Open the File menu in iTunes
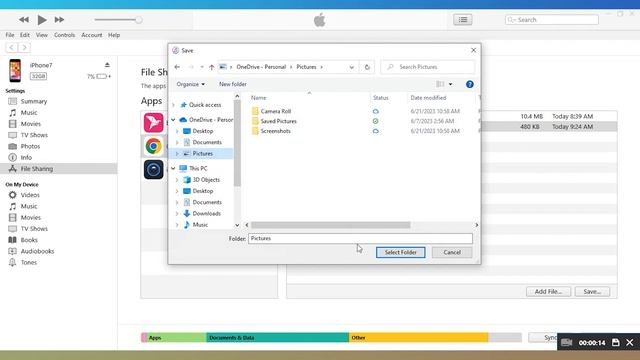The width and height of the screenshot is (640, 360). 10,35
